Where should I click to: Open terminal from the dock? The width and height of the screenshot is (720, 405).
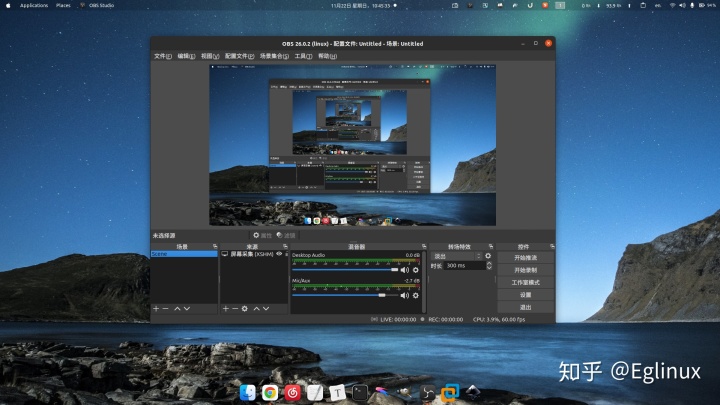[x=360, y=393]
